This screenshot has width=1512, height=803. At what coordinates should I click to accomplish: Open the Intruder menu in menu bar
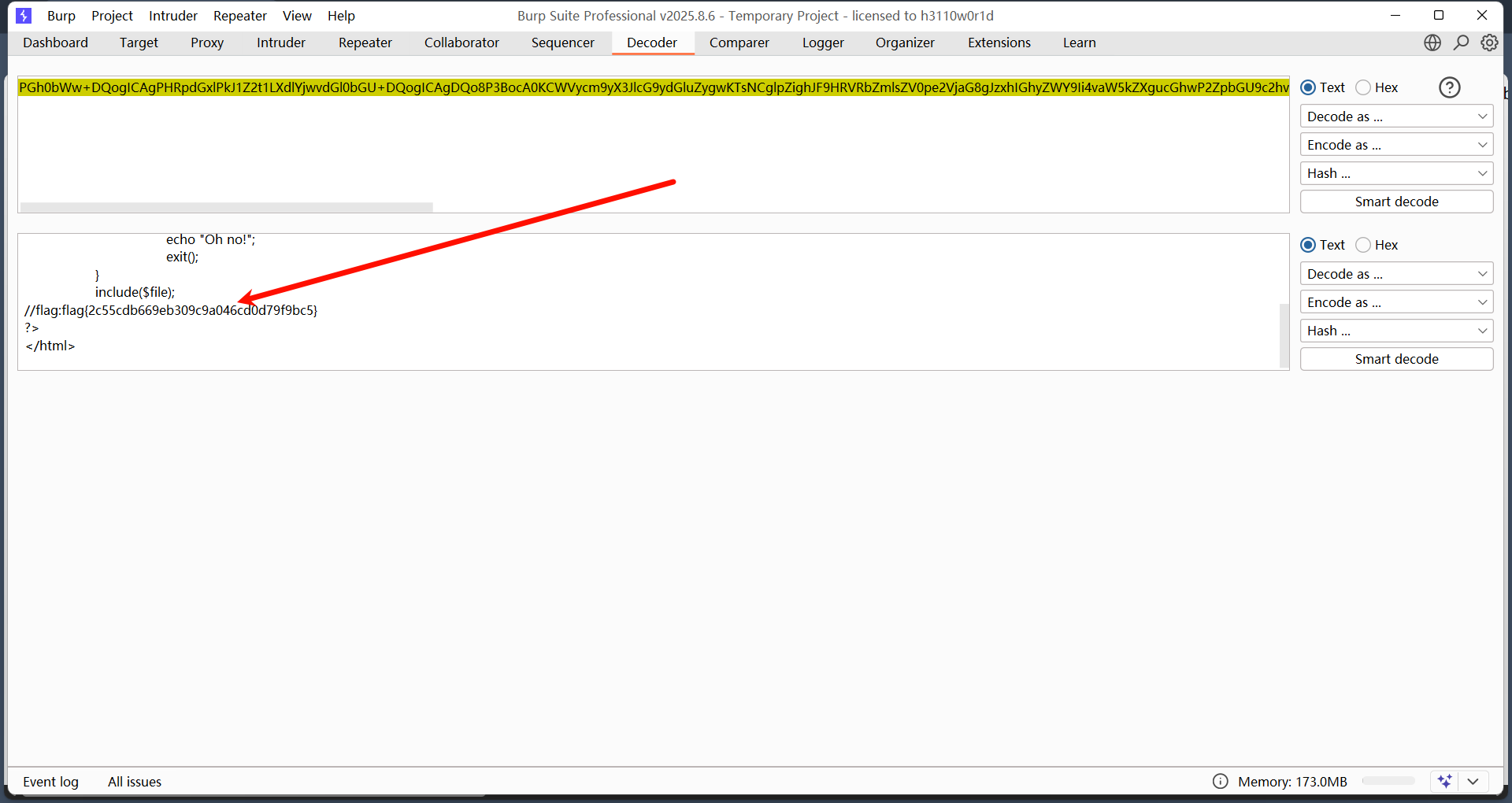click(173, 16)
